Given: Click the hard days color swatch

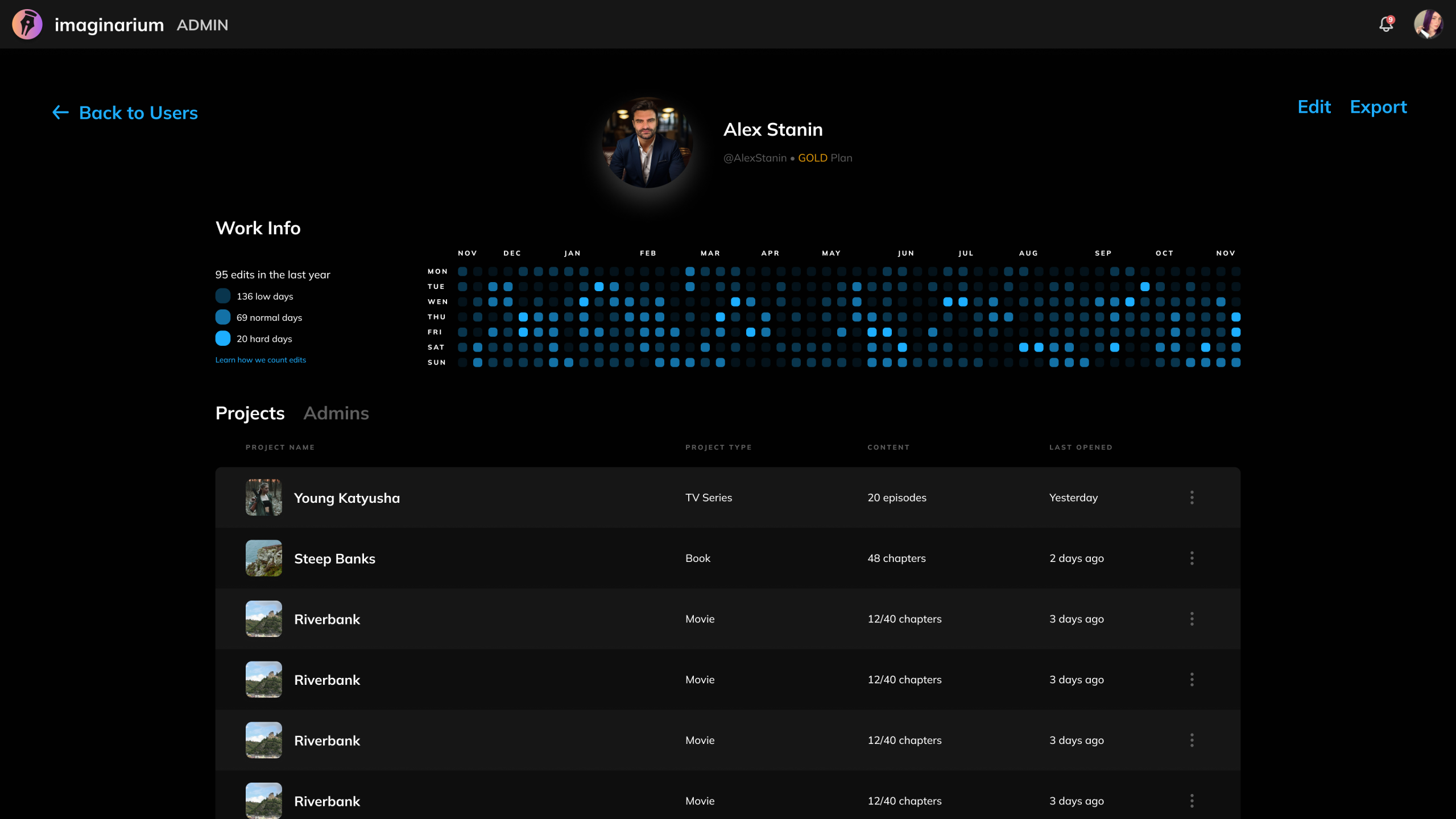Looking at the screenshot, I should [223, 338].
